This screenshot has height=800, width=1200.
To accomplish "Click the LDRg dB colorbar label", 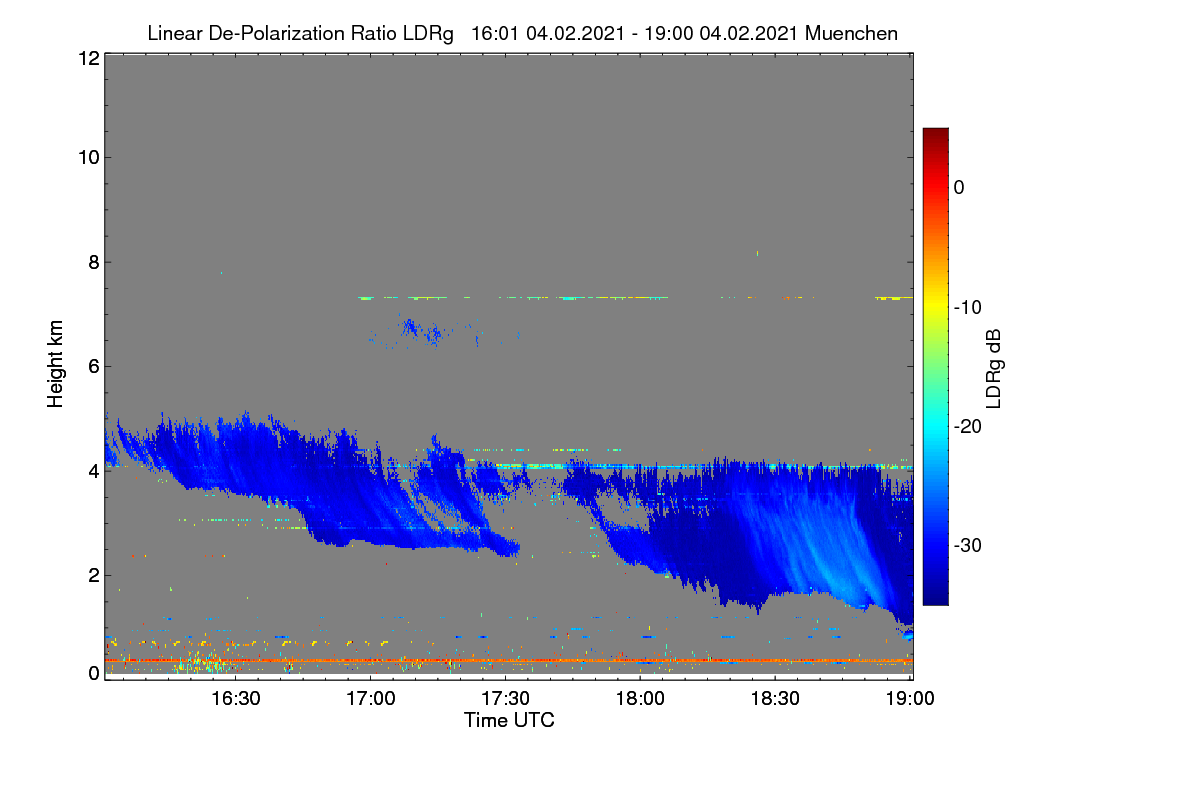I will [x=994, y=367].
